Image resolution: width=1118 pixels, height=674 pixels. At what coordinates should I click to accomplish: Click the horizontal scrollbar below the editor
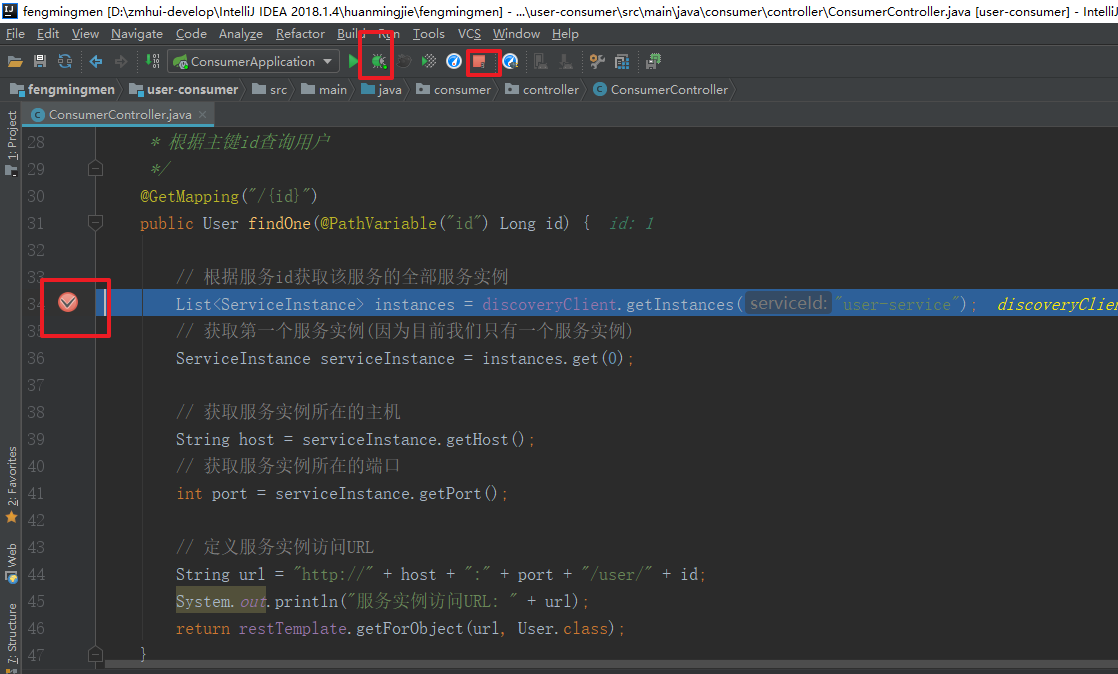pyautogui.click(x=611, y=664)
